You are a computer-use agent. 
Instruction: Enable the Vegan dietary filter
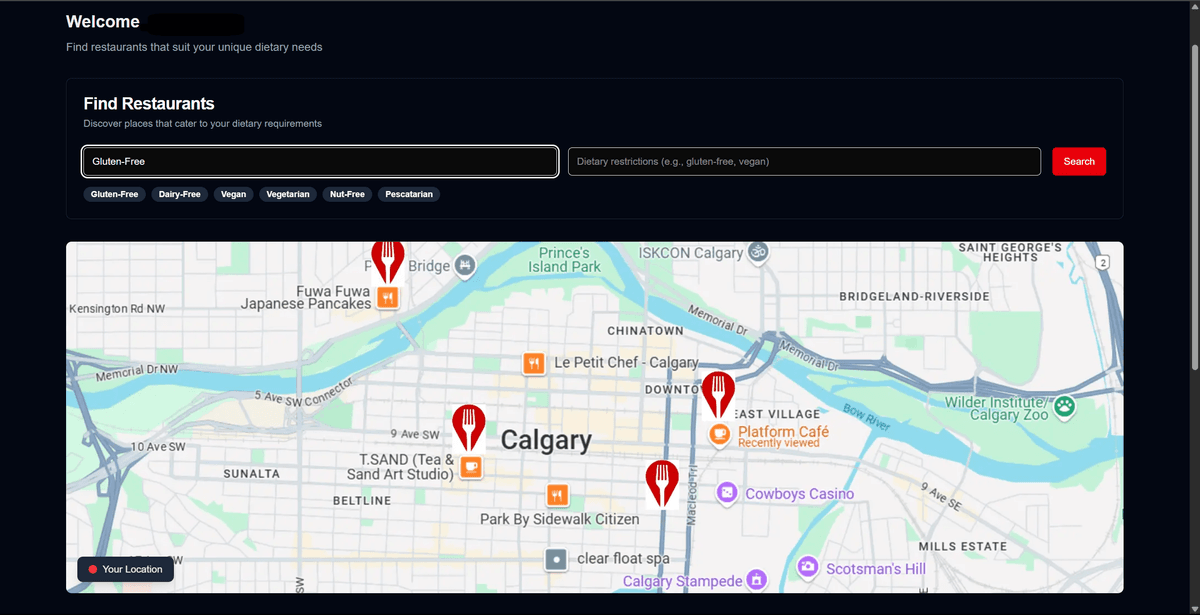tap(233, 194)
